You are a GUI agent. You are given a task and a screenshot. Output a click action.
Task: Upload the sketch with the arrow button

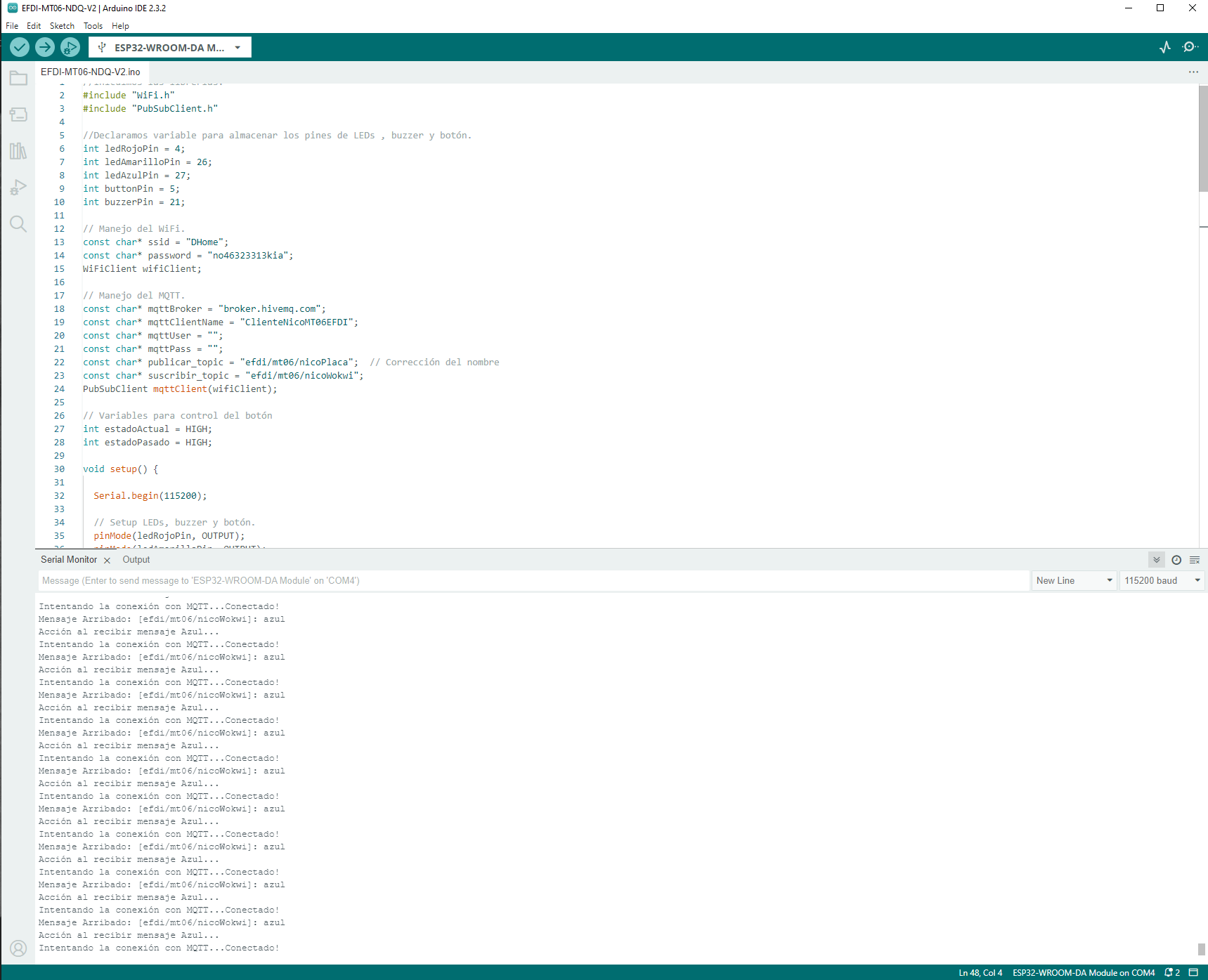[45, 47]
